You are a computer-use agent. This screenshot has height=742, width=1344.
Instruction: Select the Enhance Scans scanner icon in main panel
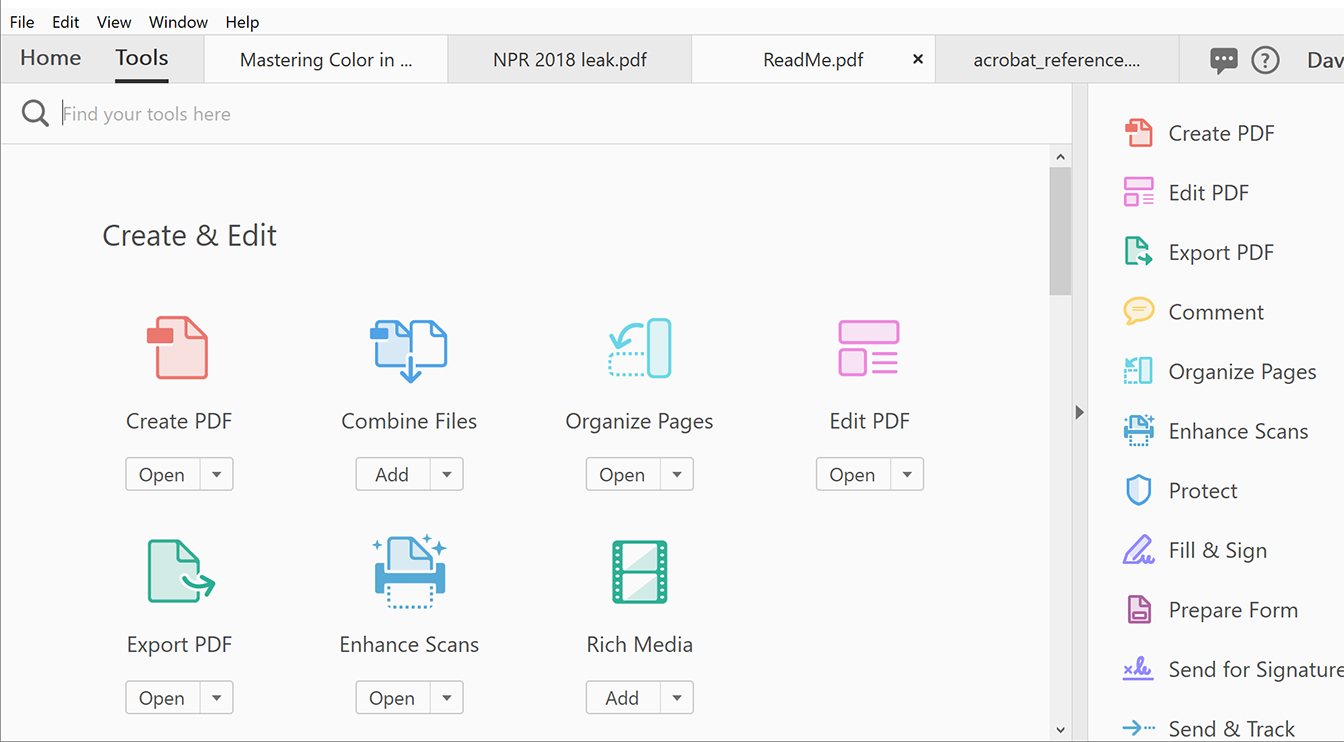[409, 572]
